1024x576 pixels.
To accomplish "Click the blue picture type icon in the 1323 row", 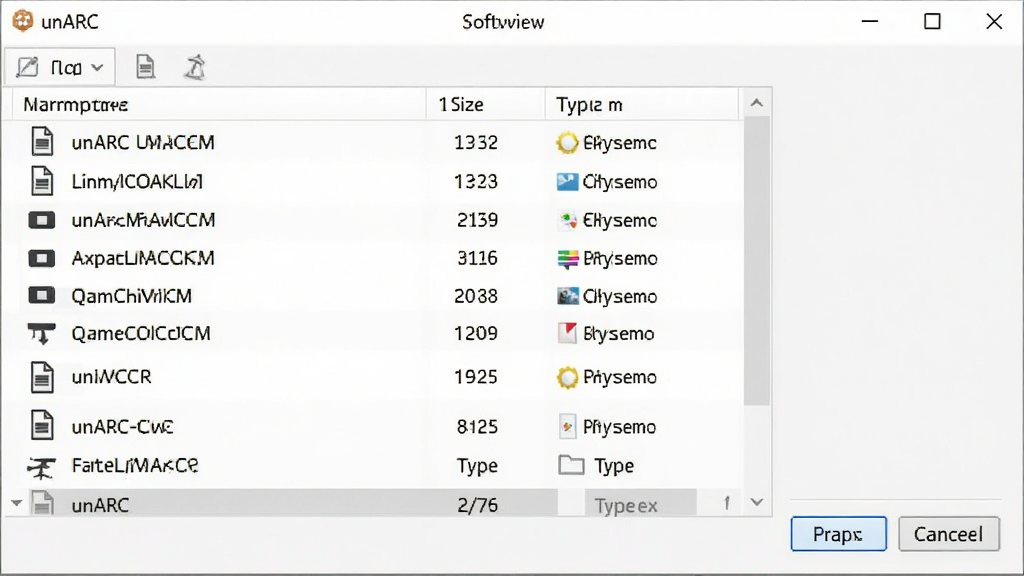I will point(567,182).
